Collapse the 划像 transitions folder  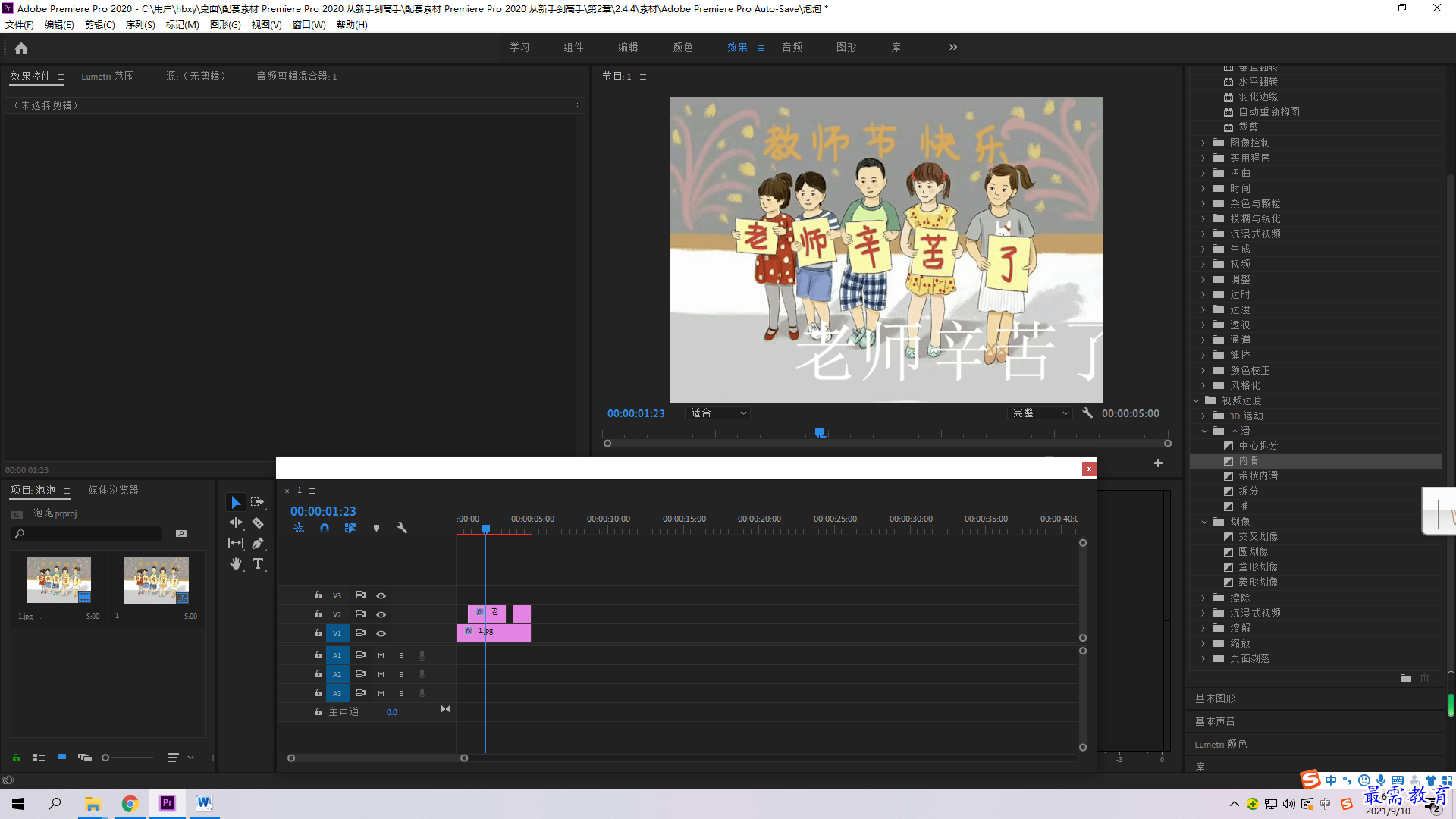[1204, 522]
